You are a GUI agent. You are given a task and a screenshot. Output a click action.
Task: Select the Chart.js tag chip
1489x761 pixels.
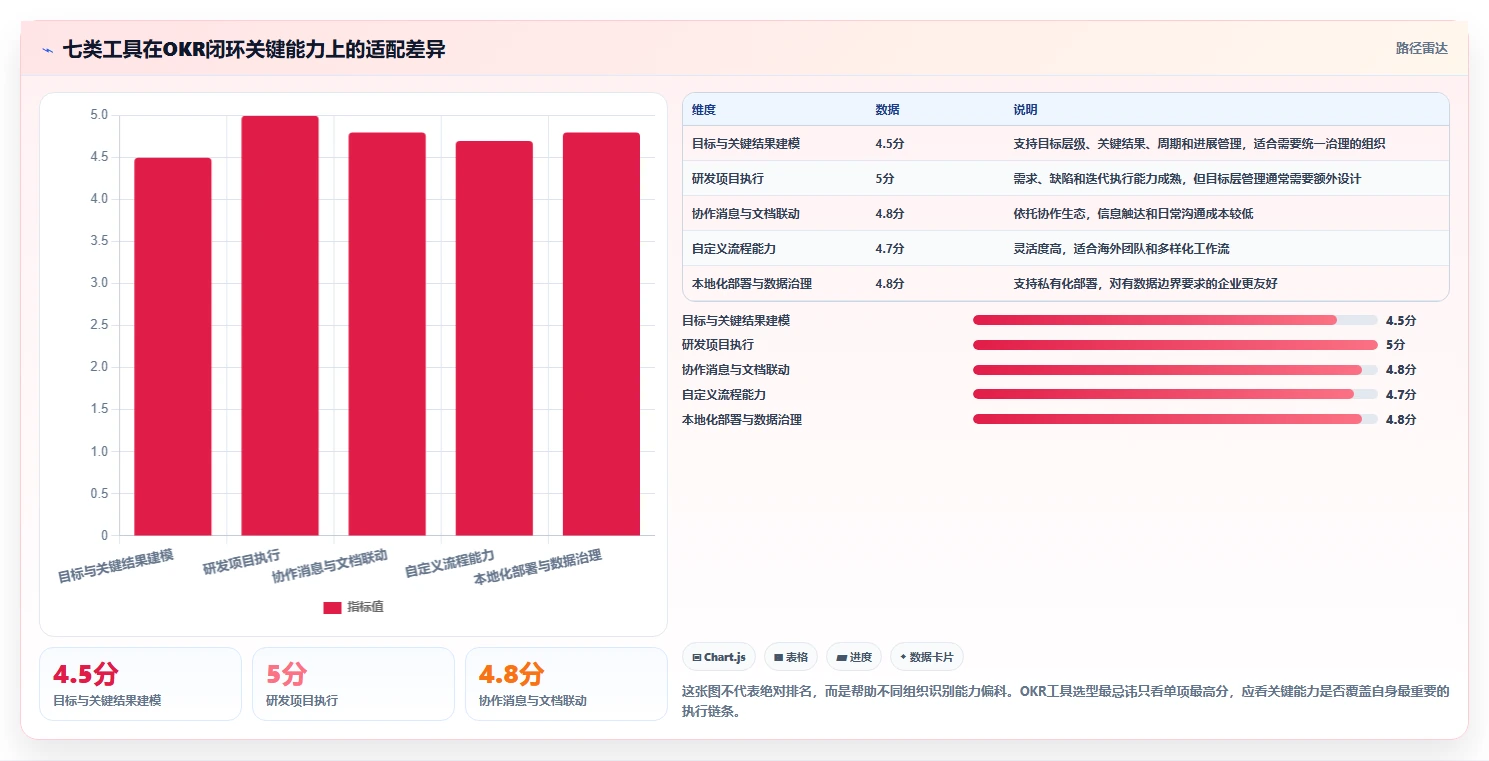coord(719,657)
